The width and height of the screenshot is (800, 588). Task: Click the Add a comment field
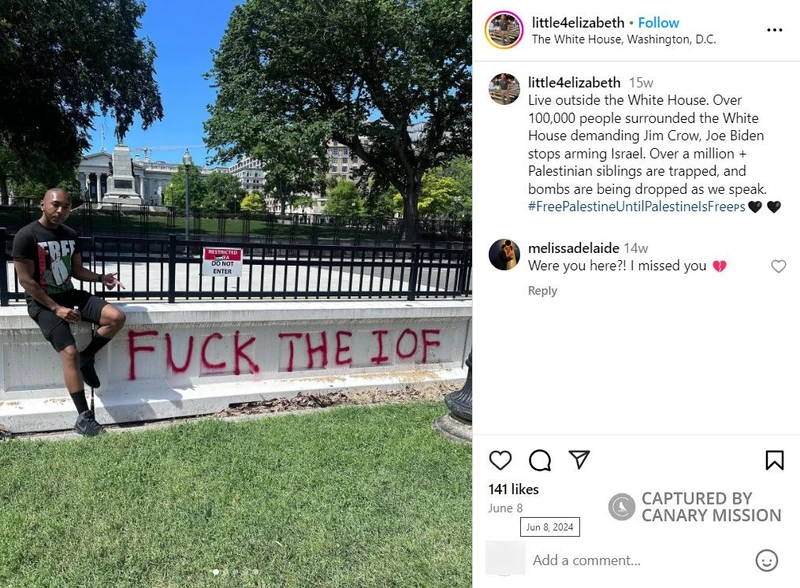point(640,560)
